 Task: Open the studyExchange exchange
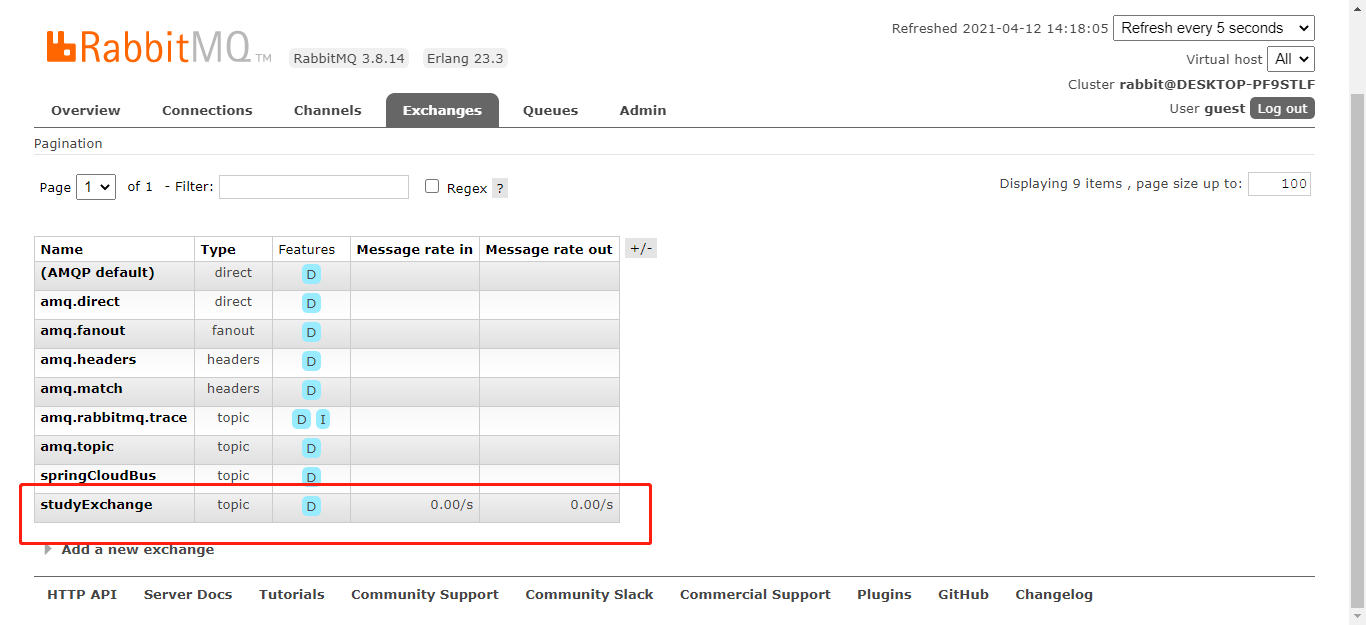[x=96, y=504]
